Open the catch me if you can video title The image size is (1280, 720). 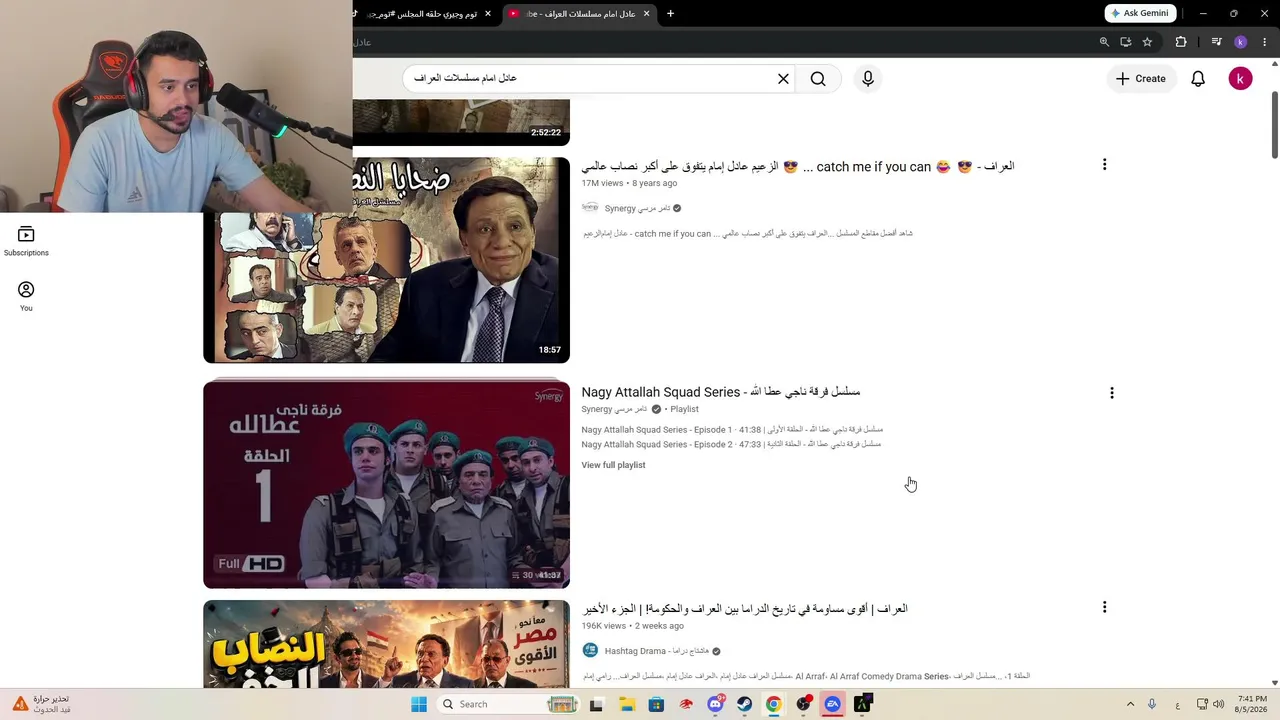798,167
